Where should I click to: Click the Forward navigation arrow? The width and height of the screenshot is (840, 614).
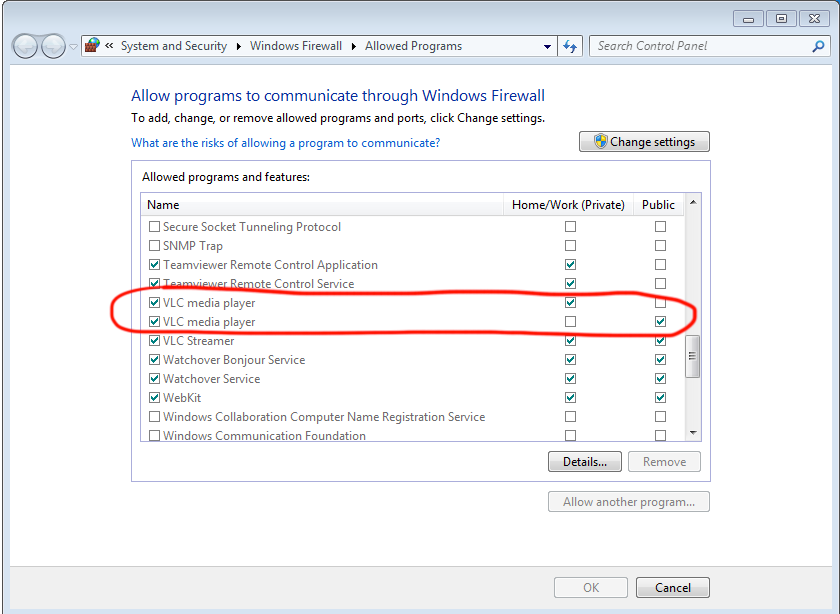[x=54, y=47]
